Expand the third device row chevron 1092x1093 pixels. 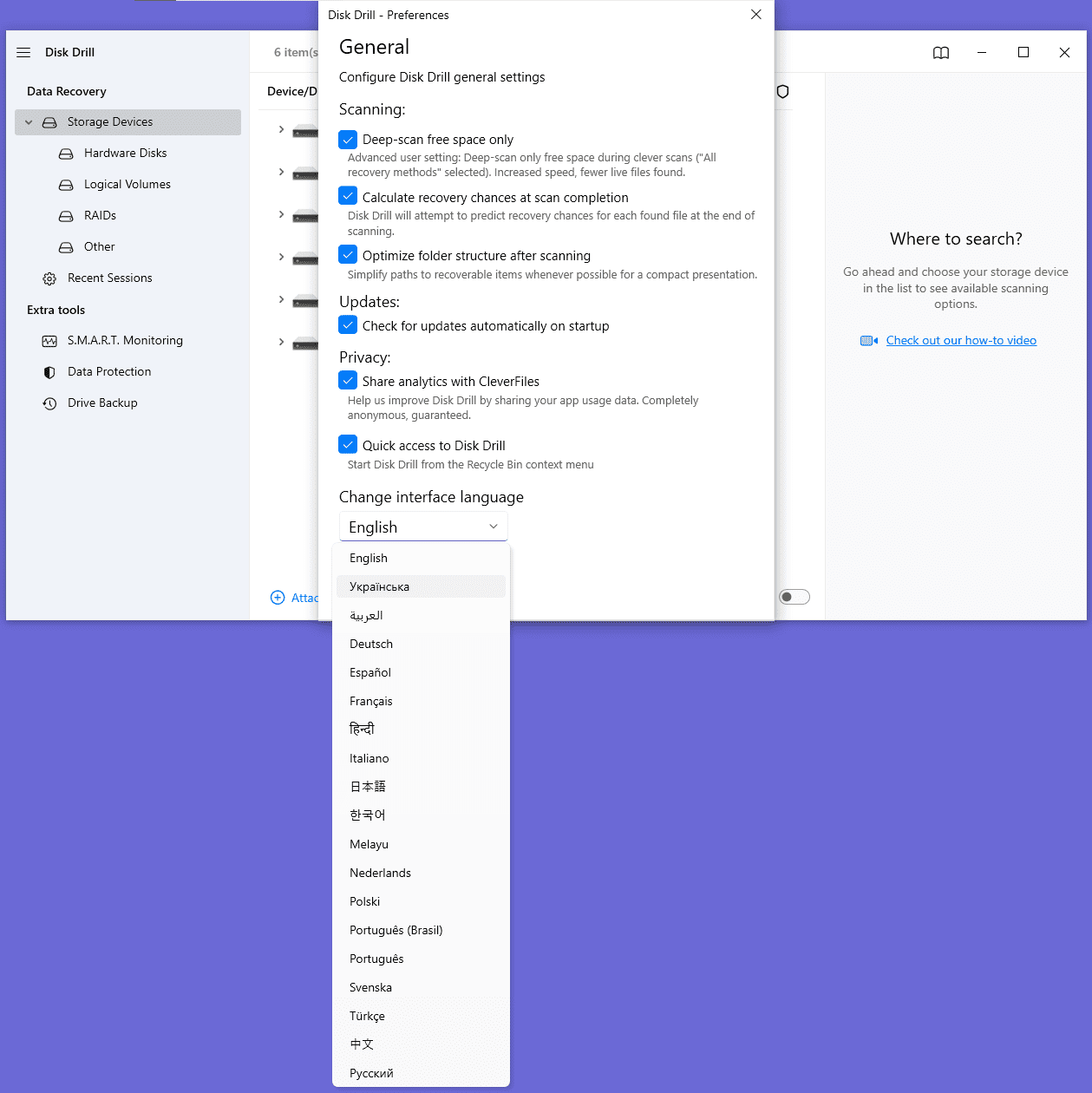[281, 214]
